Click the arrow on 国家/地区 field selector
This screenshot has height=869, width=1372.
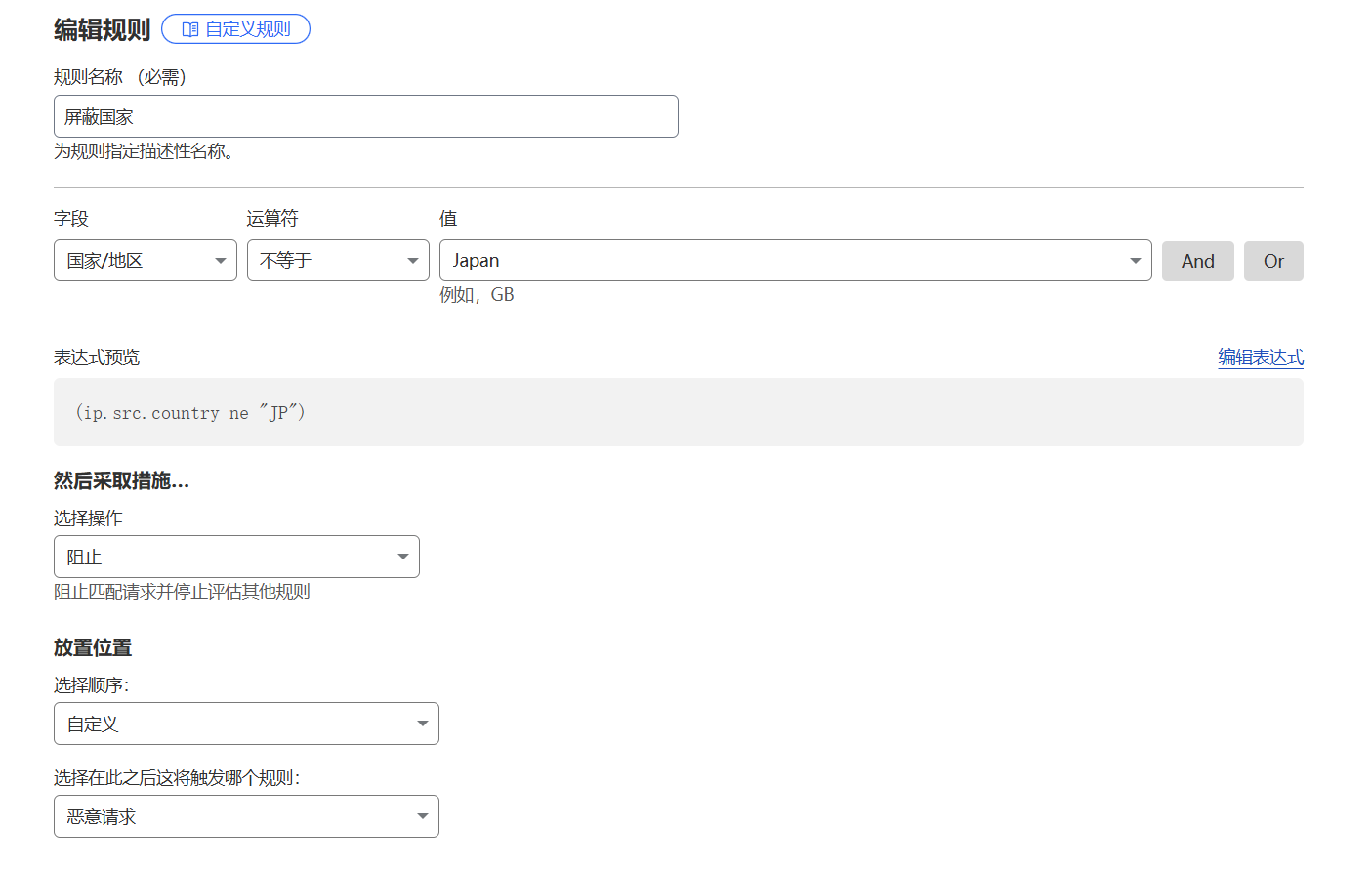click(220, 261)
